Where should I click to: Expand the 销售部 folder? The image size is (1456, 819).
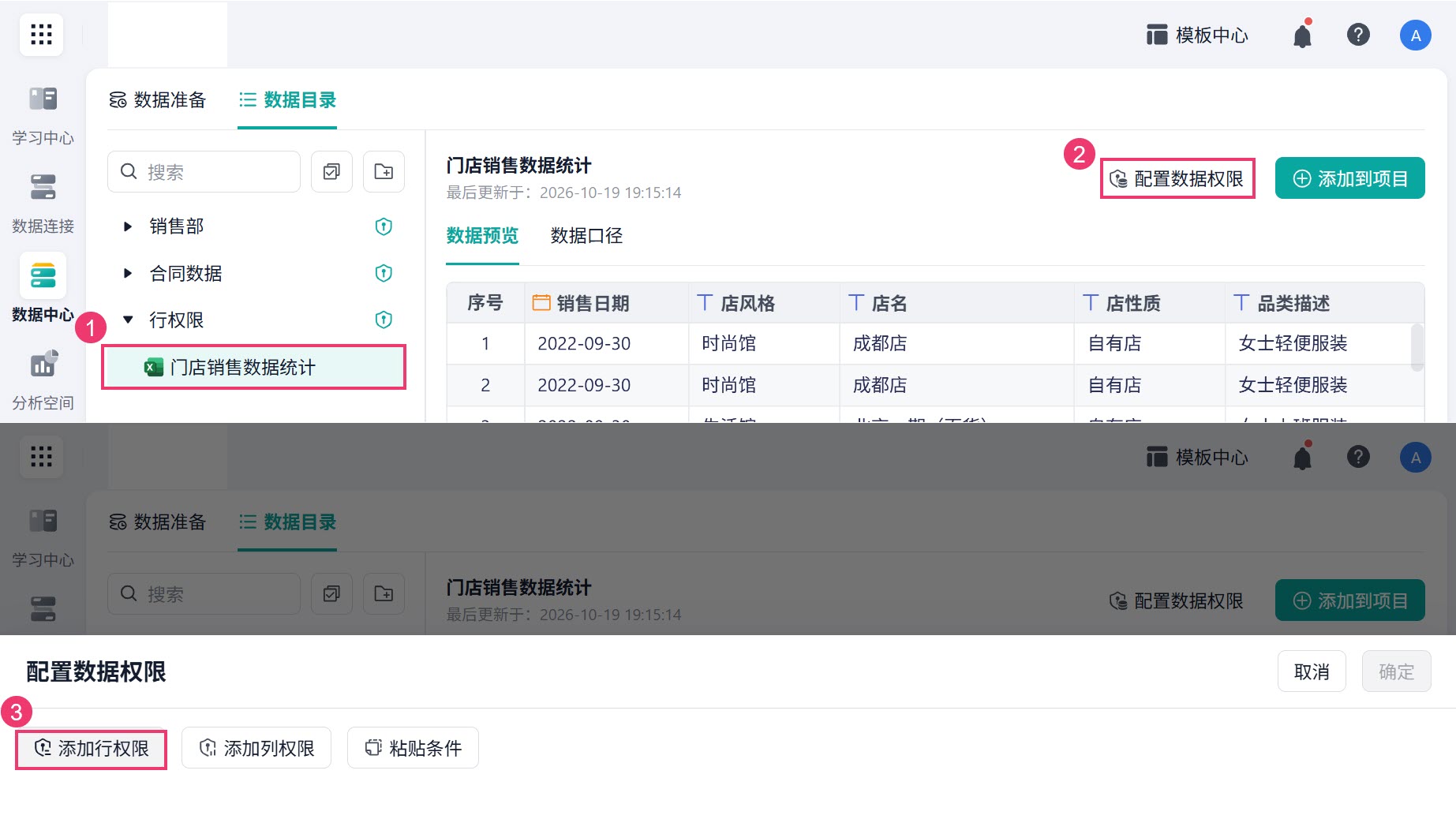point(128,226)
